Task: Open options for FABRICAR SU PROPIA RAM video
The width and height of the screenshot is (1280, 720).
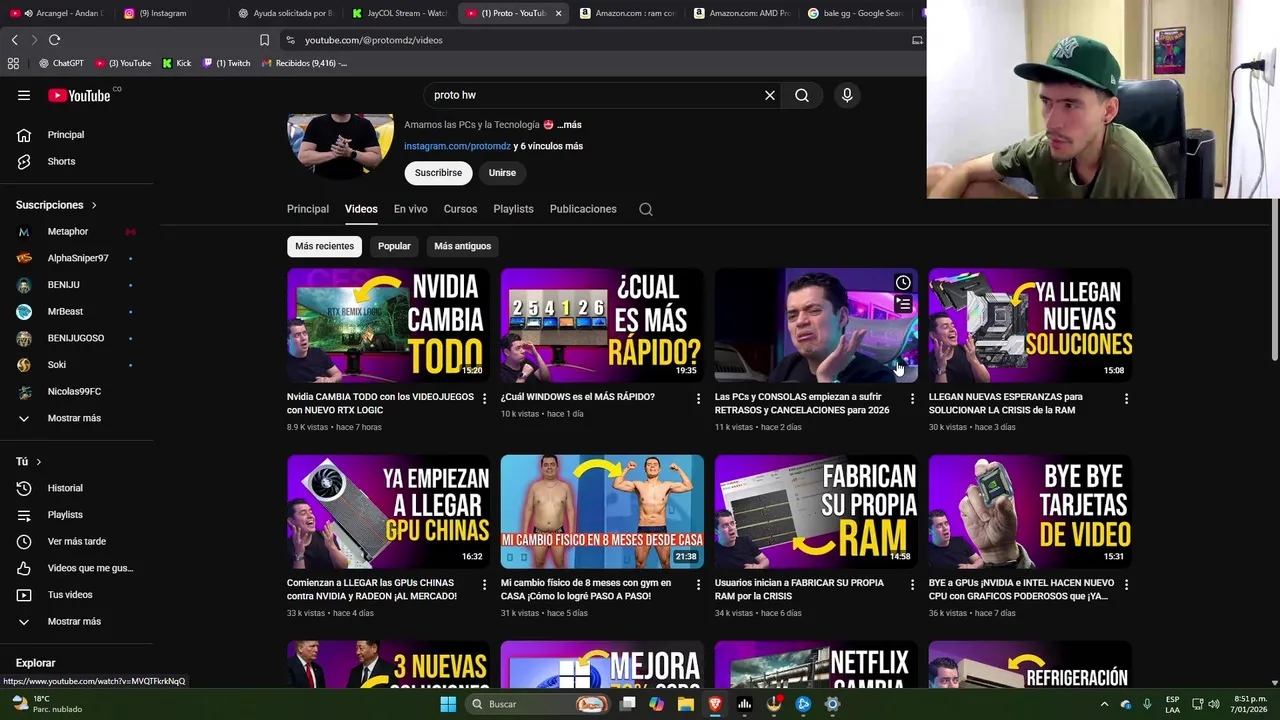Action: 912,585
